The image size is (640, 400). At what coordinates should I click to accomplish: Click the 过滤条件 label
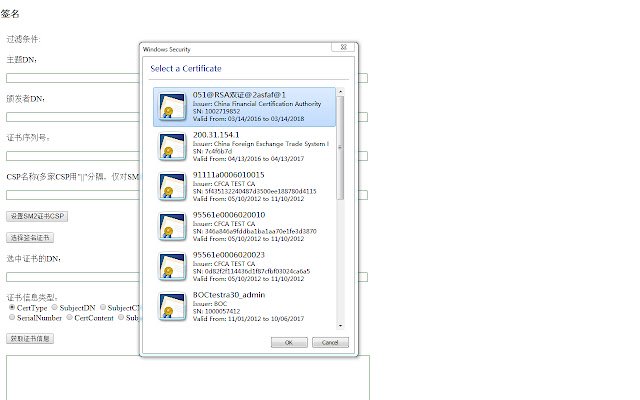23,39
